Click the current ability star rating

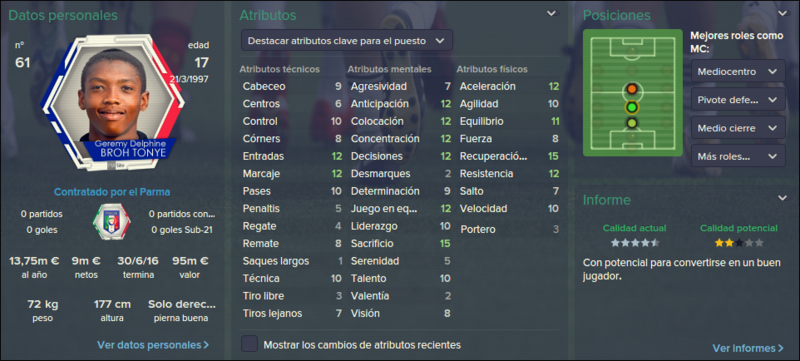tap(635, 243)
